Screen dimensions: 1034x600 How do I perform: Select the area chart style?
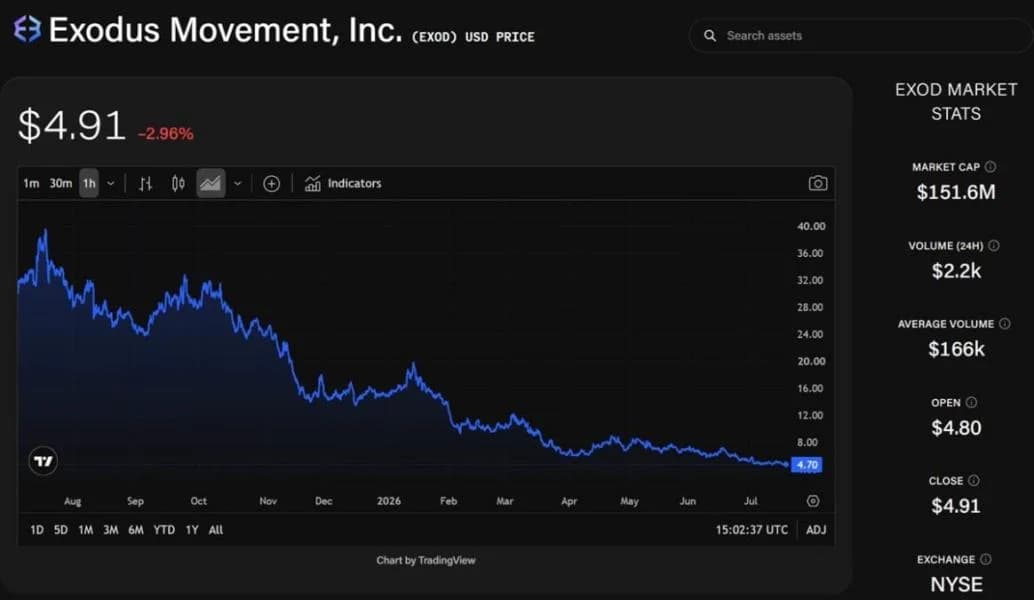pos(211,183)
